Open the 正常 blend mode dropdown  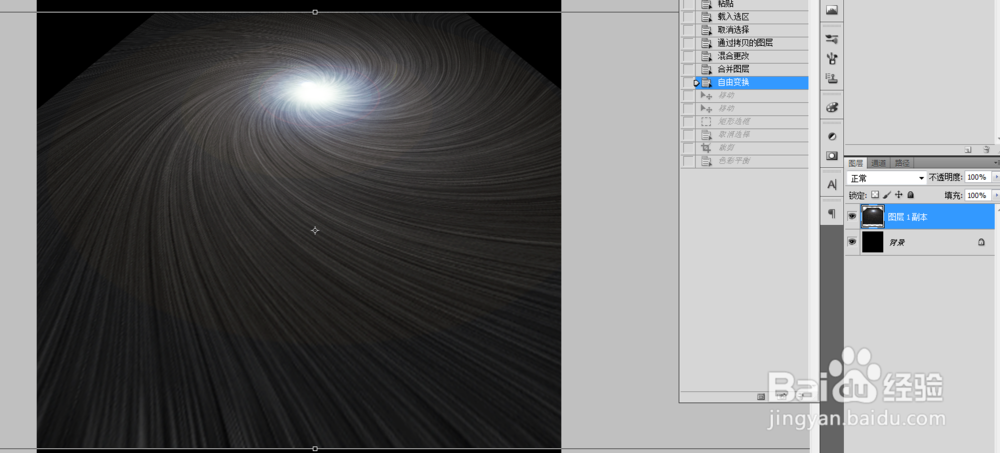886,178
